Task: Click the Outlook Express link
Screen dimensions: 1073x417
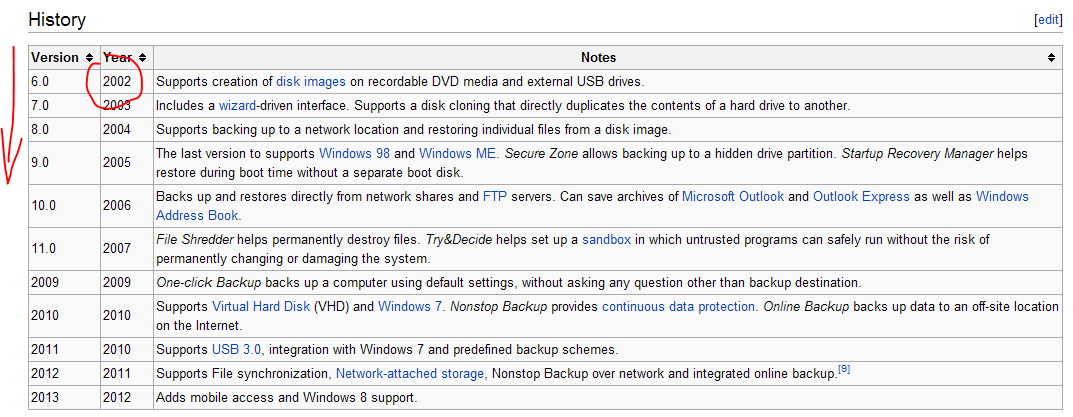Action: click(861, 197)
